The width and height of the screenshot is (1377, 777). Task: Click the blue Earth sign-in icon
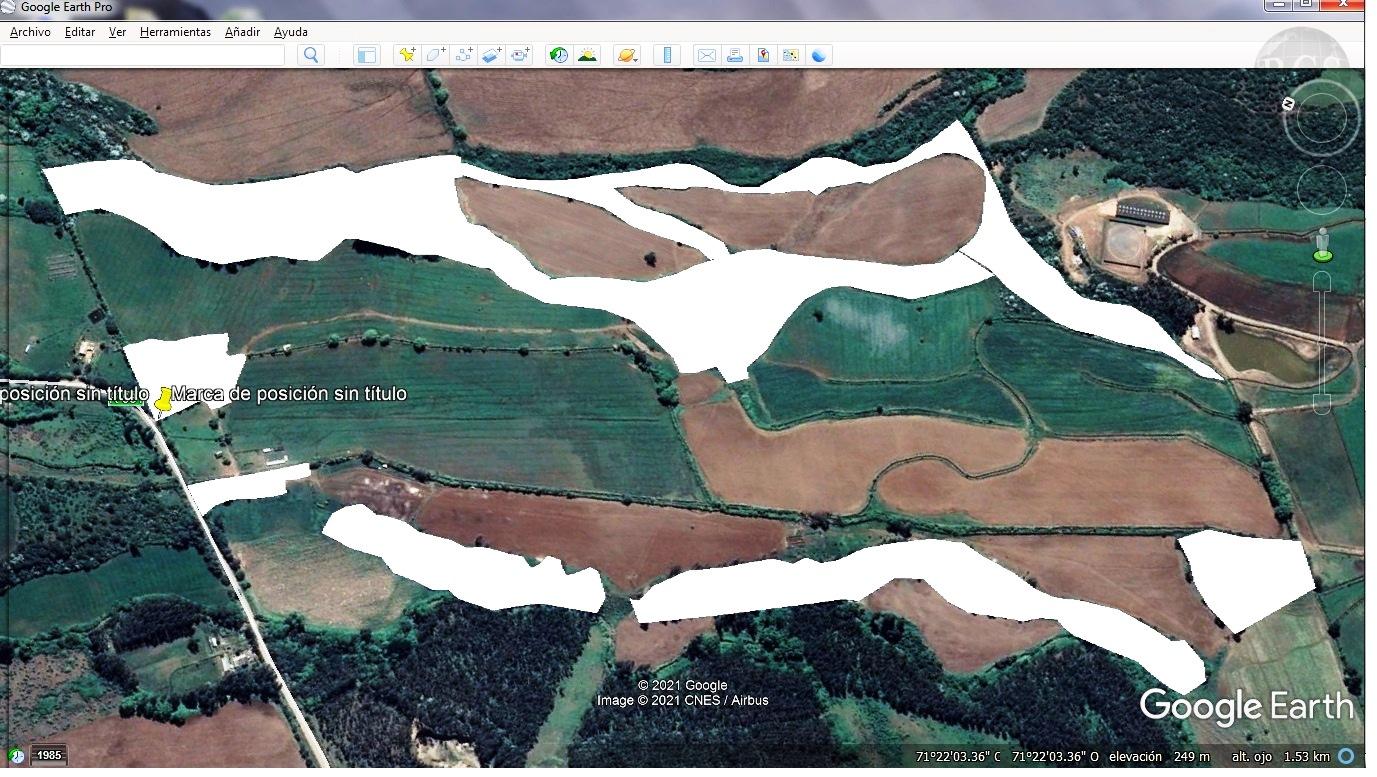tap(819, 55)
